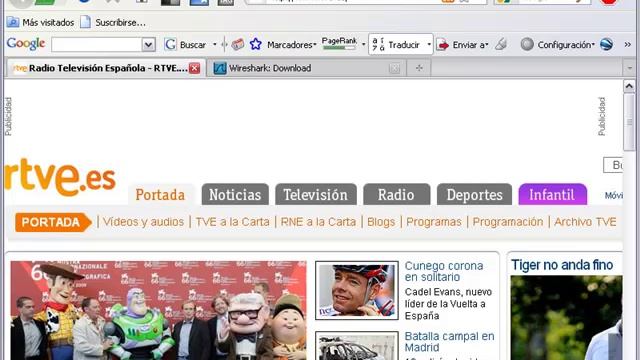Select the Radio tab
640x360 pixels.
point(396,195)
